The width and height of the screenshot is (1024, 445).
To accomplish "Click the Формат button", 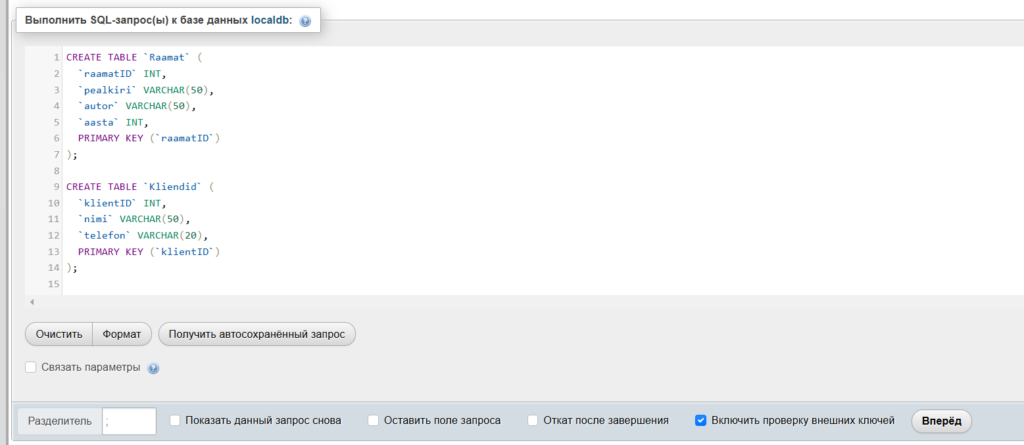I will (122, 333).
